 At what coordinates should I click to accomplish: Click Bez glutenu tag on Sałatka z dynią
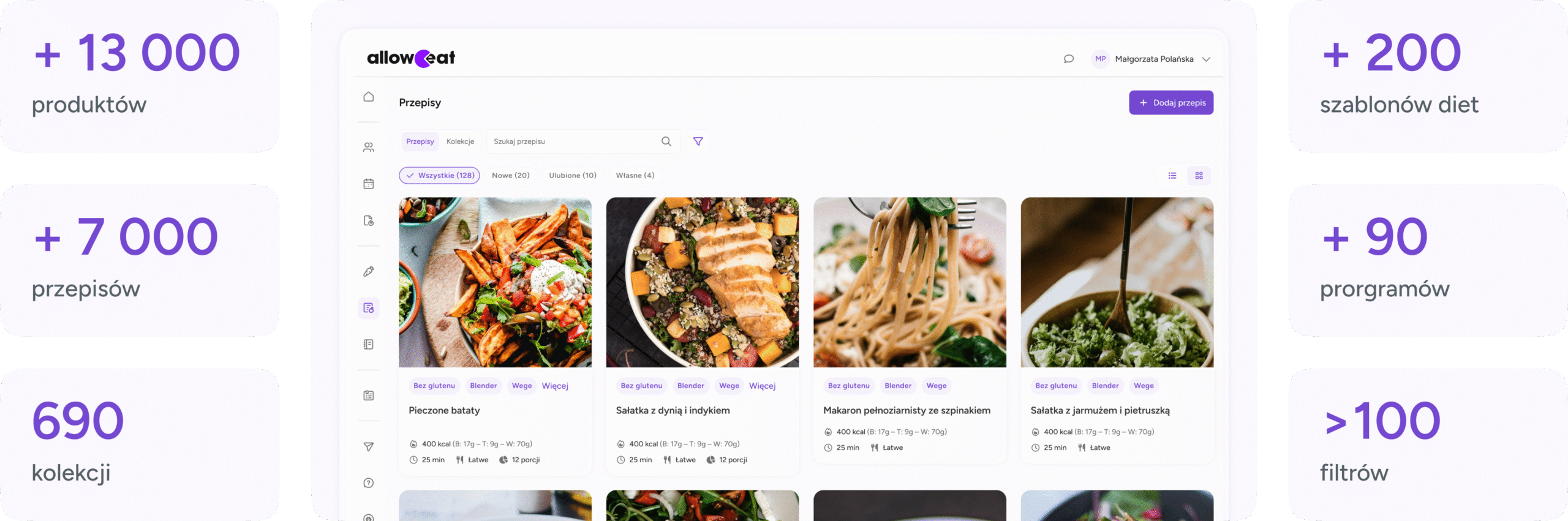click(x=641, y=386)
